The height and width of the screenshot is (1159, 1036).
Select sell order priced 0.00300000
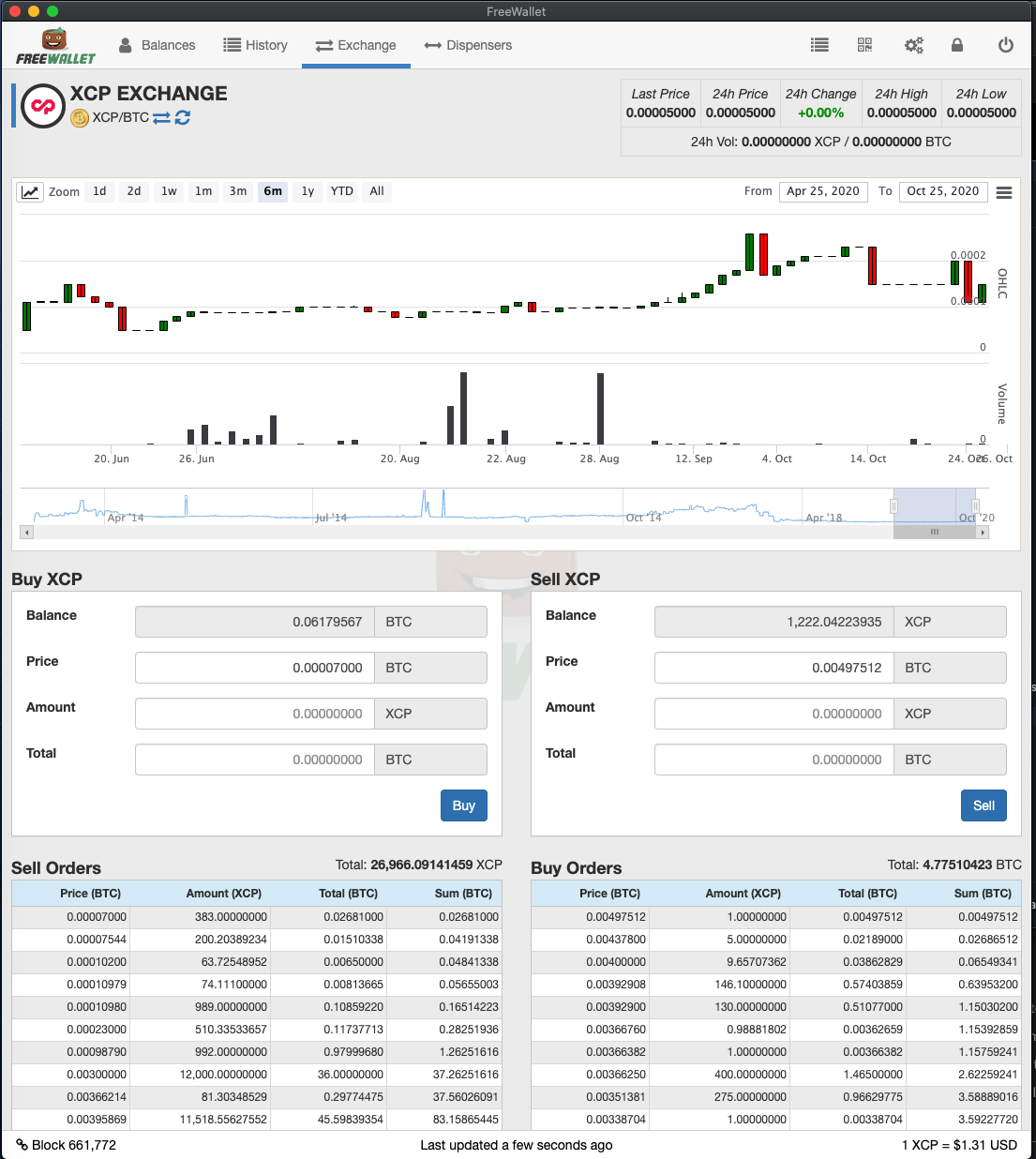(x=257, y=1075)
